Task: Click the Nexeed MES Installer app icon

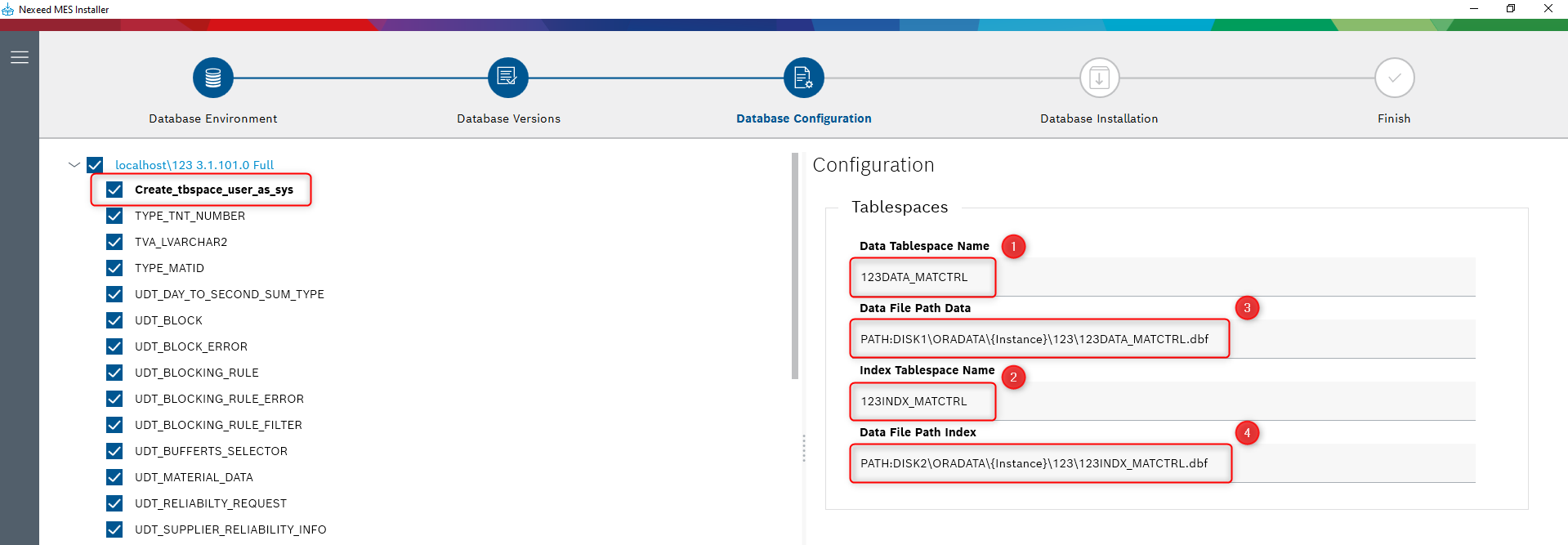Action: point(8,10)
